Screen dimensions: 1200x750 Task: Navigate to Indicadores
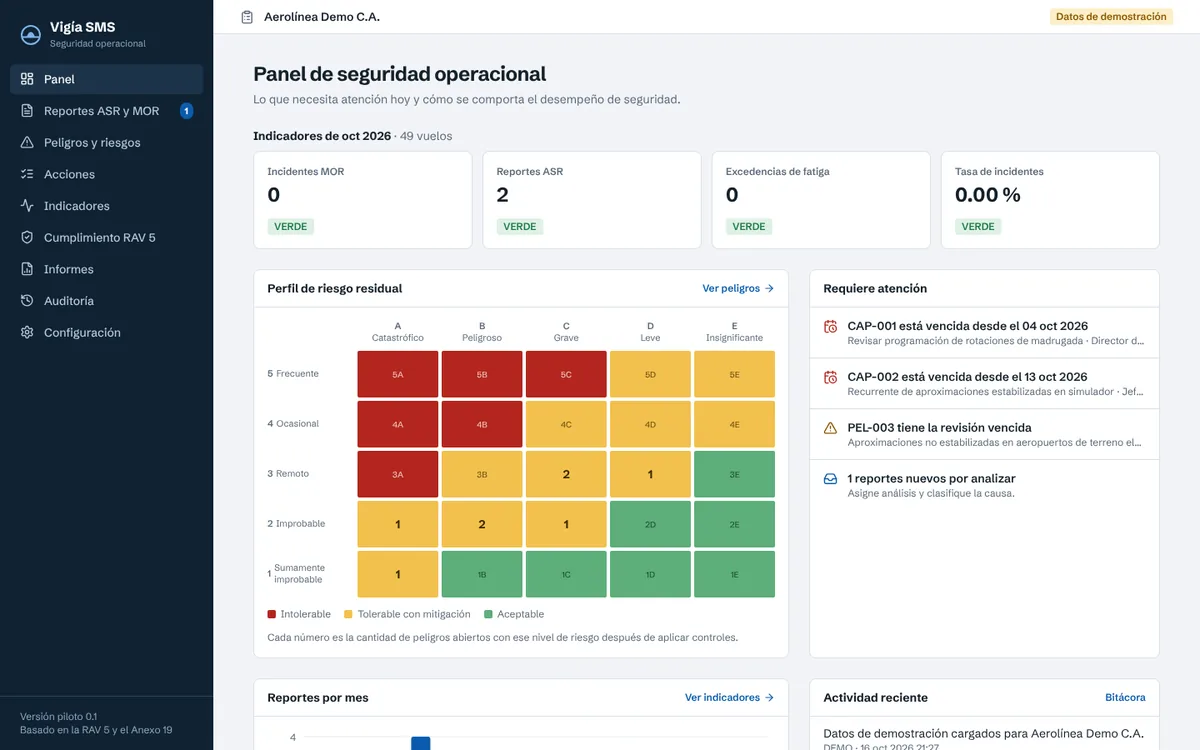(107, 206)
